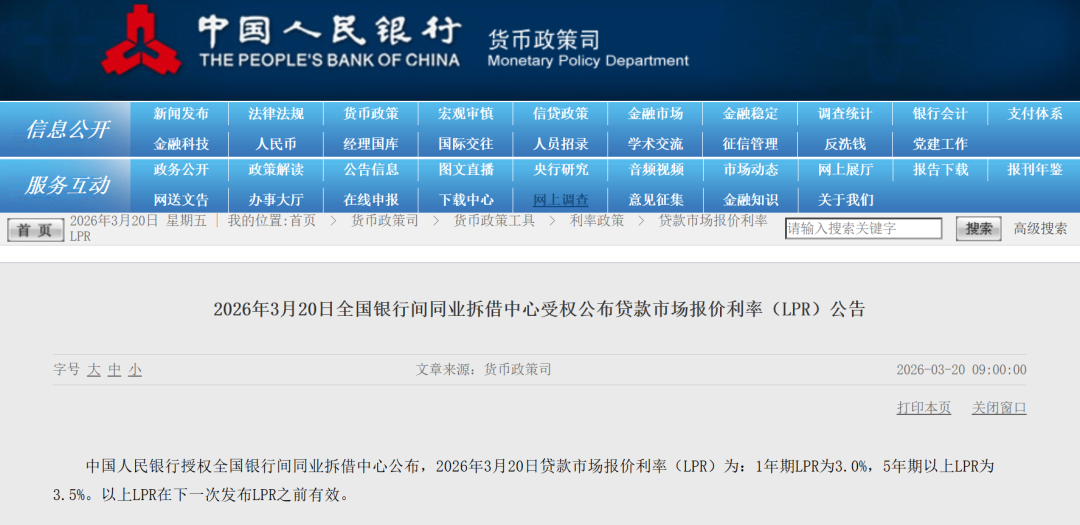Open the 新闻发布 menu item
The width and height of the screenshot is (1080, 525).
tap(181, 114)
